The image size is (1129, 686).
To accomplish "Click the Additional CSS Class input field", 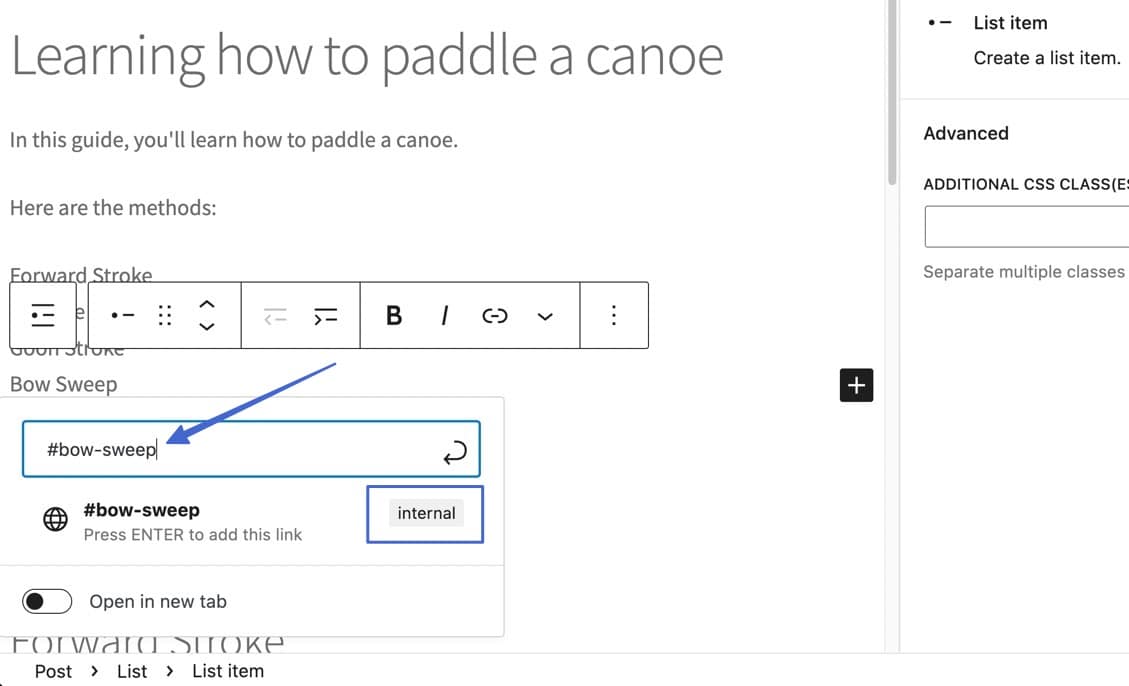I will click(1030, 226).
